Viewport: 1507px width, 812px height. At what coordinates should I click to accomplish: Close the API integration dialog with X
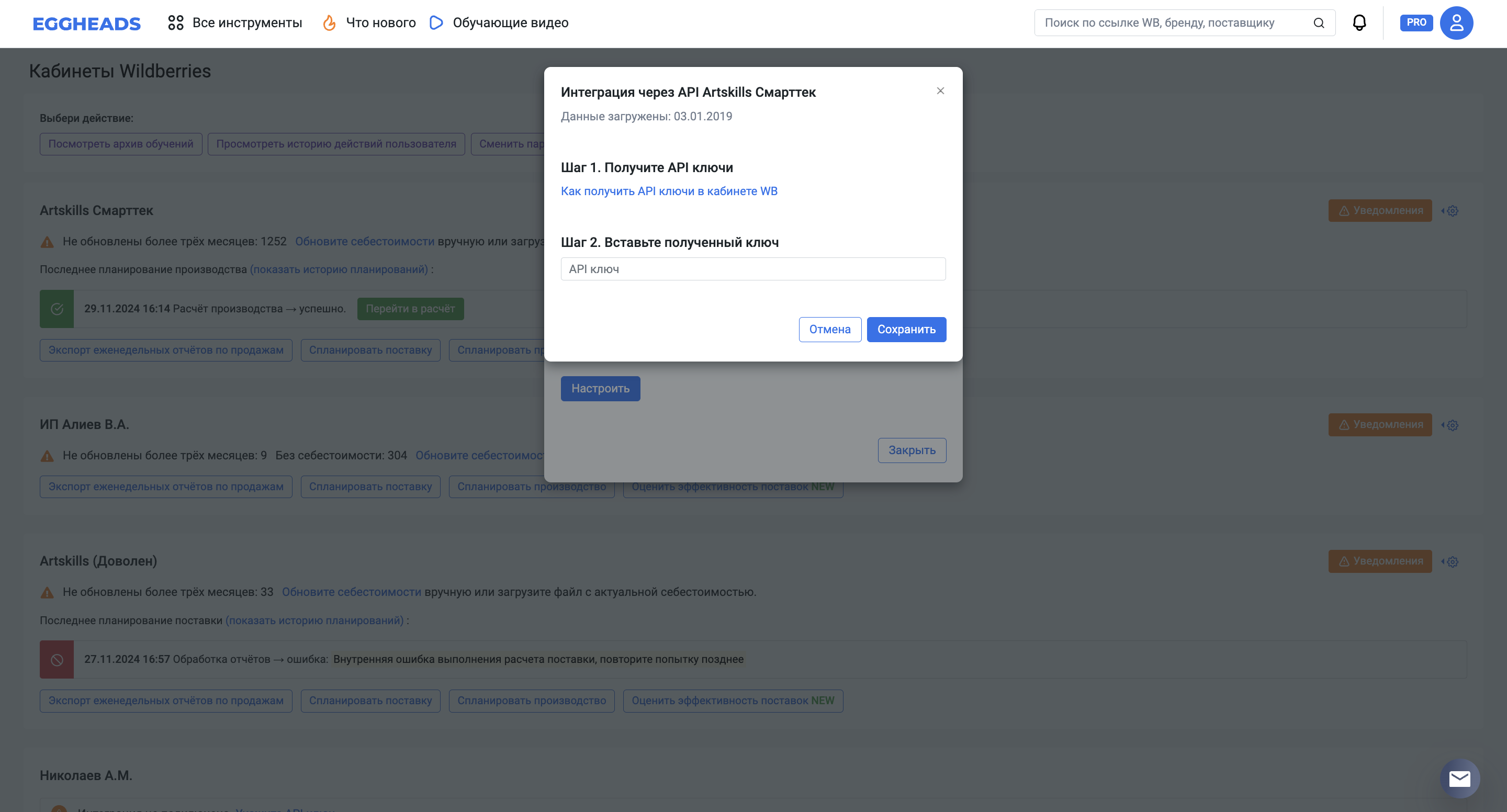tap(940, 91)
